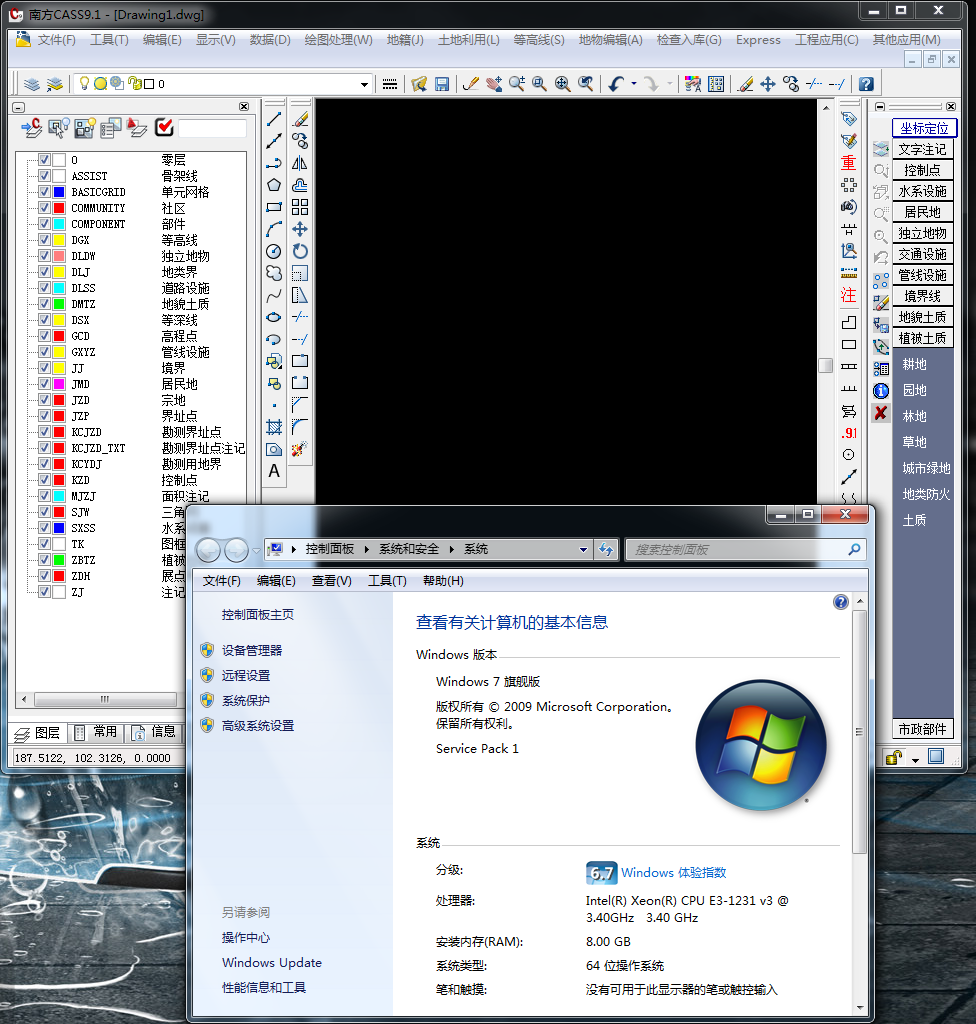Select the Circle drawing tool
976x1024 pixels.
tap(274, 251)
